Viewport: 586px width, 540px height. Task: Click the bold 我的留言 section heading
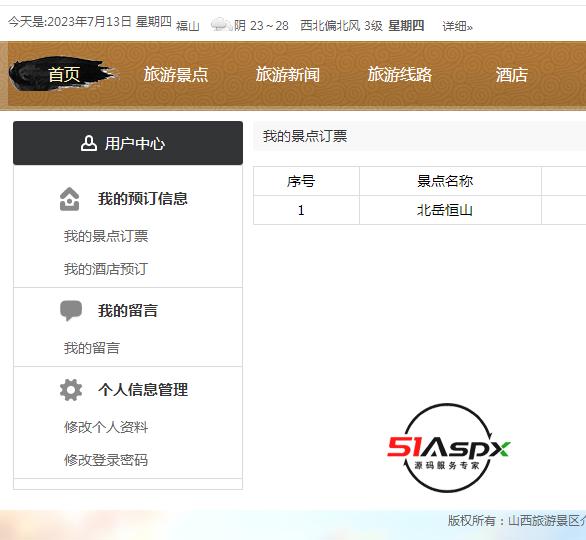point(128,311)
